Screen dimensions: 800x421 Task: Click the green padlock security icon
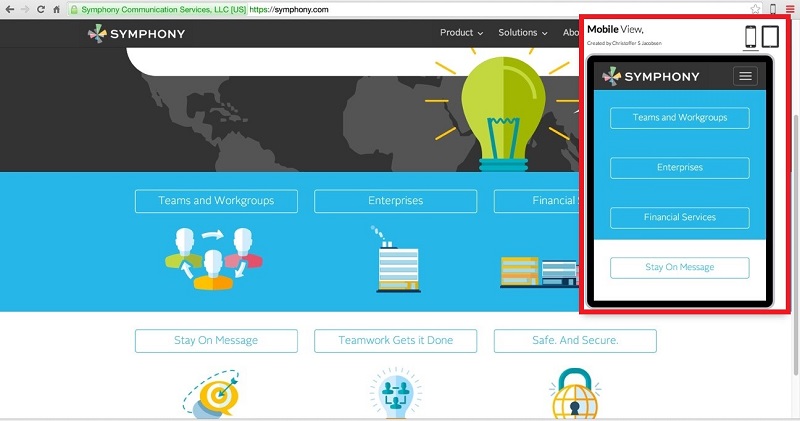coord(74,10)
